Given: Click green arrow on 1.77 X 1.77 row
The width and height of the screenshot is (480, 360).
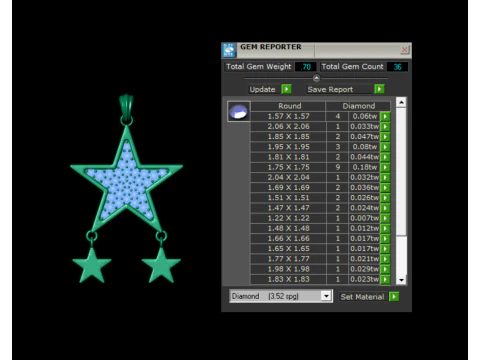Looking at the screenshot, I should click(x=385, y=259).
